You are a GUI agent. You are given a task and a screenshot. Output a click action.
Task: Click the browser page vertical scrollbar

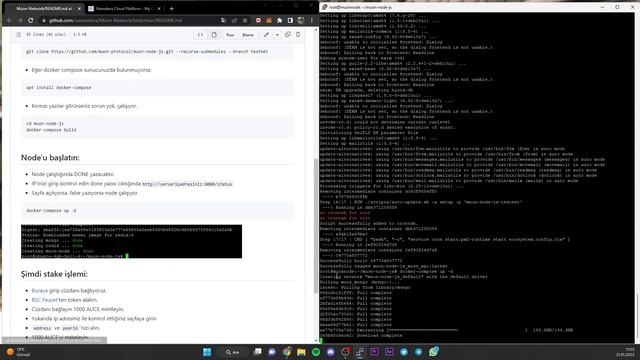coord(316,226)
